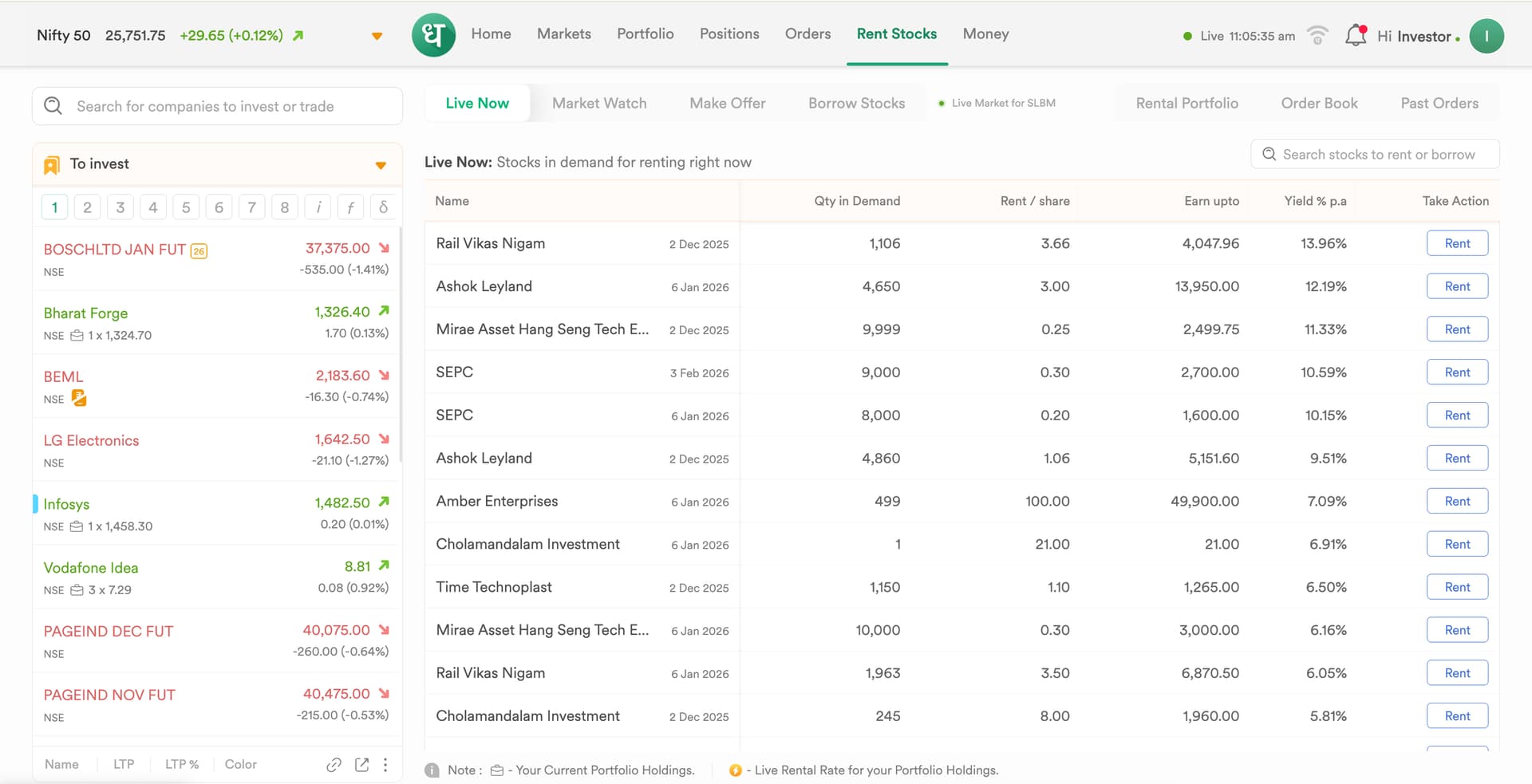Go to the Portfolio menu
Image resolution: width=1532 pixels, height=784 pixels.
645,34
